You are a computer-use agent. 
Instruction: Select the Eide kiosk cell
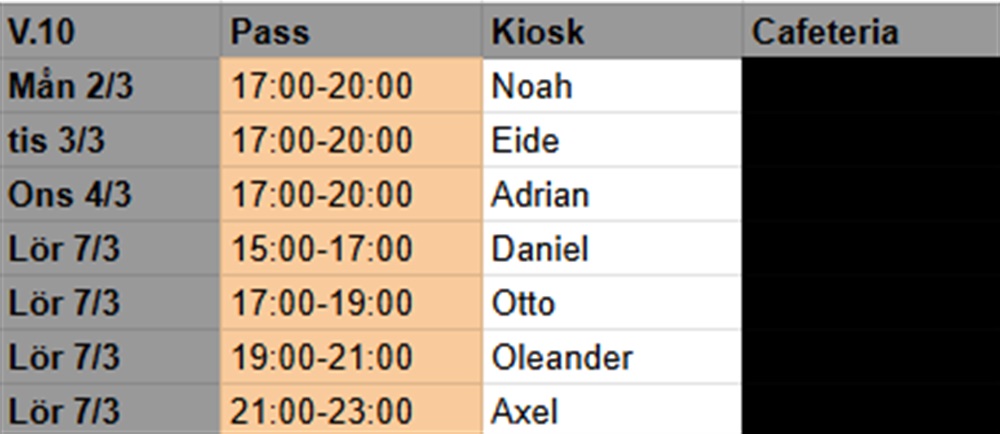point(611,140)
